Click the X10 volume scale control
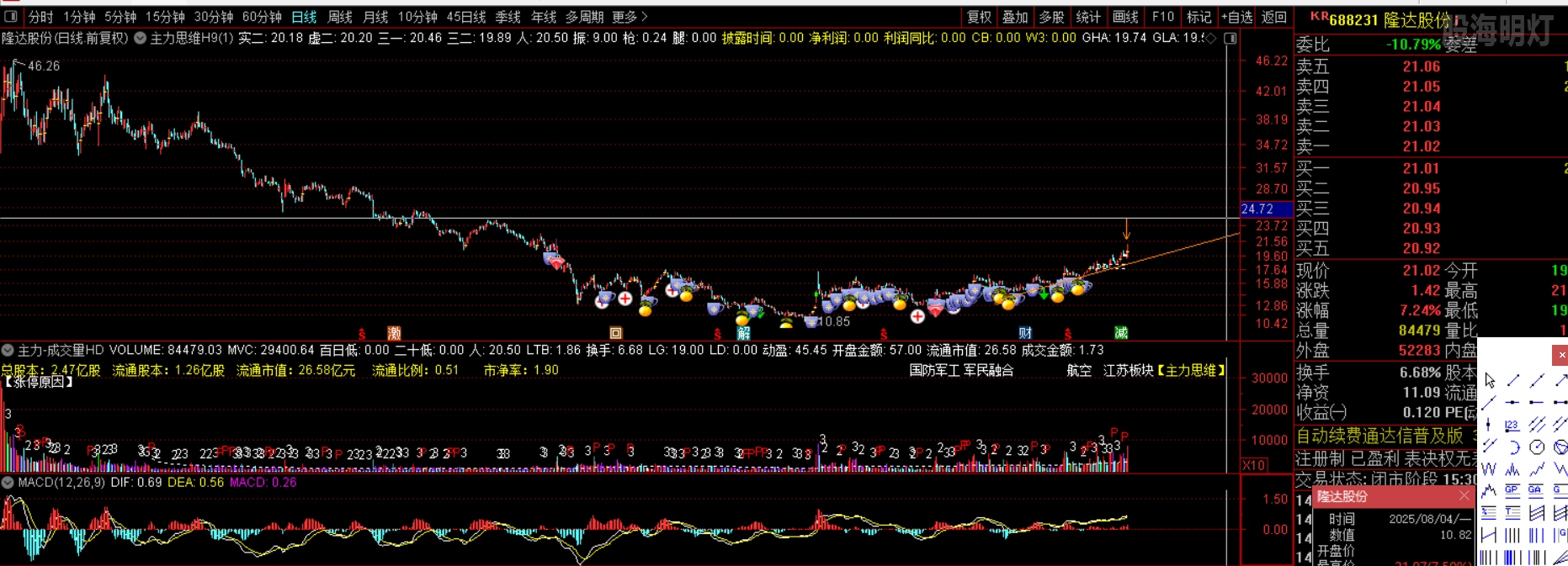The image size is (1568, 566). pos(1254,465)
